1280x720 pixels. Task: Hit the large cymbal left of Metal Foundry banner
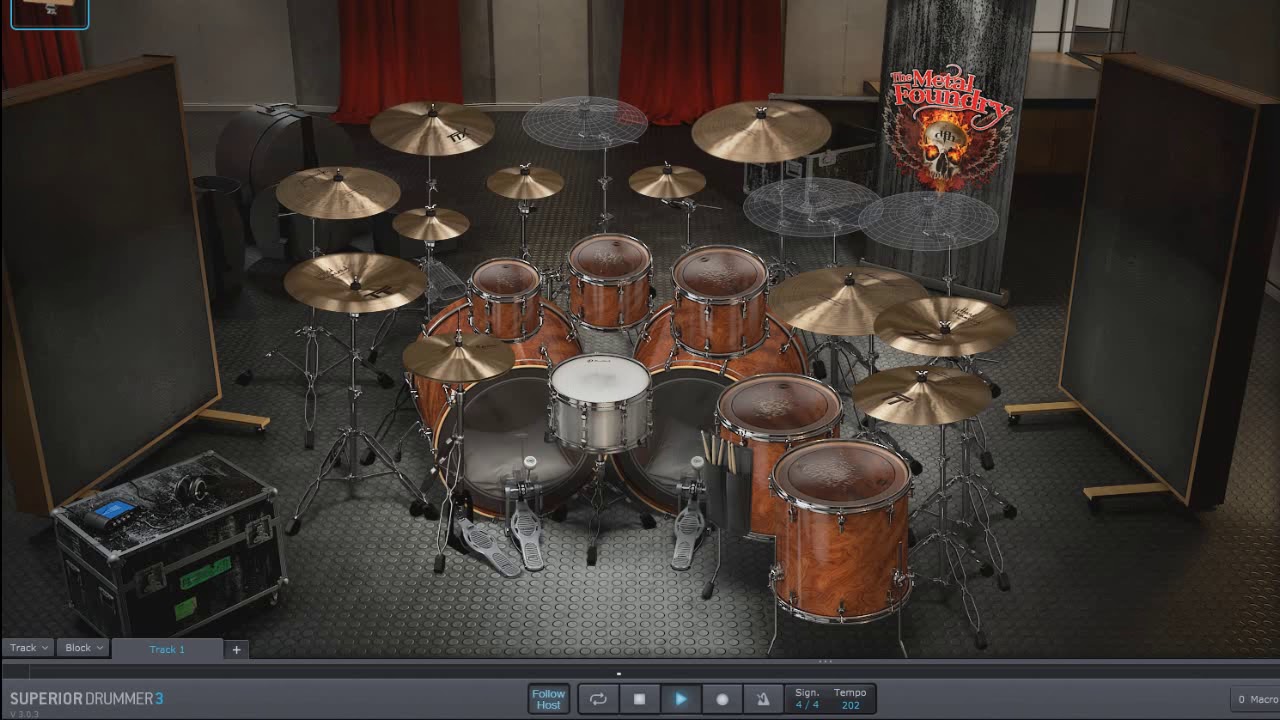[x=761, y=130]
